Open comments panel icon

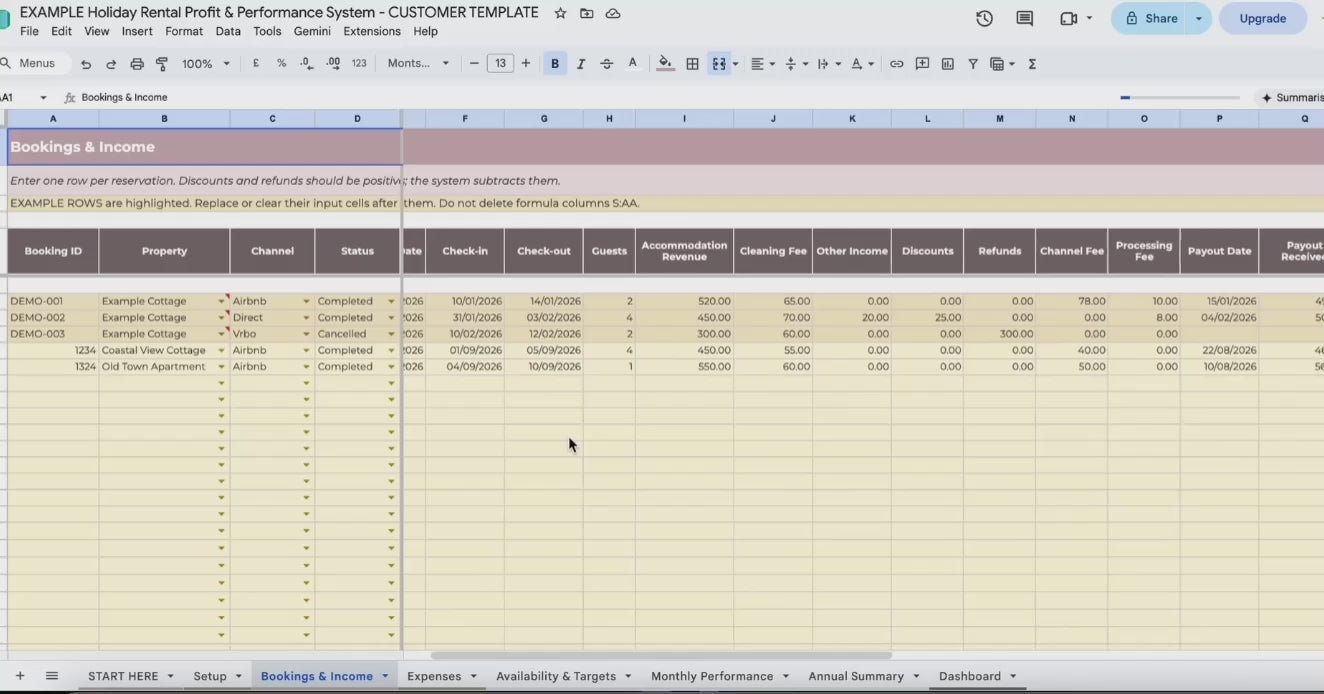click(1025, 18)
